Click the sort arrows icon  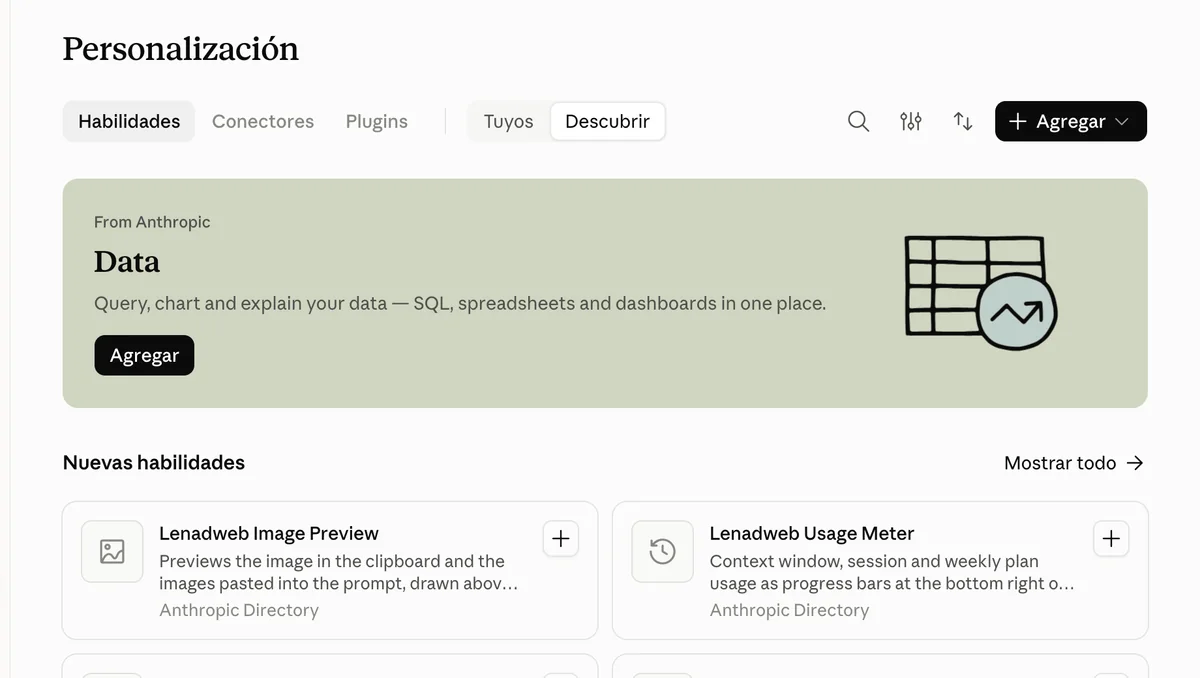pyautogui.click(x=963, y=121)
